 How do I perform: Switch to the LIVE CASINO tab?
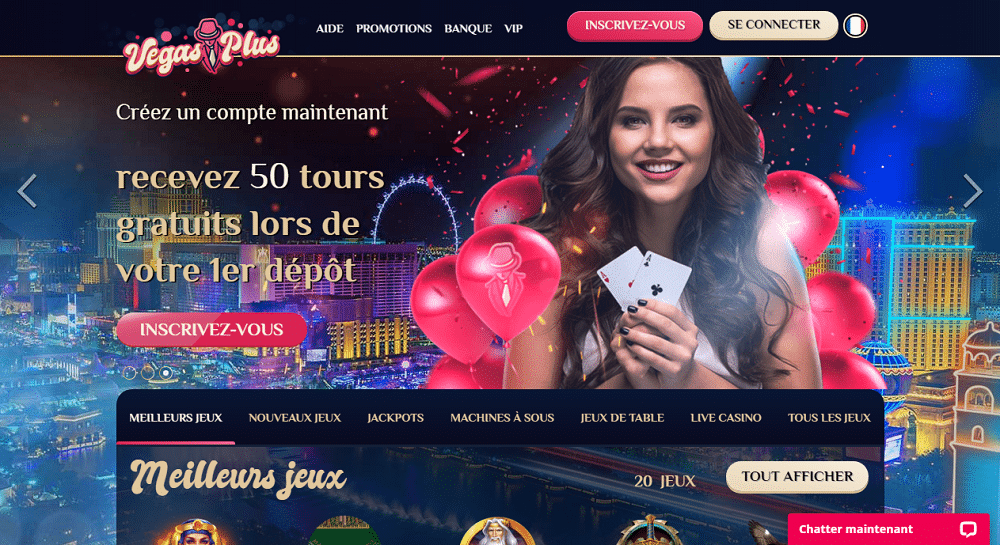tap(726, 418)
